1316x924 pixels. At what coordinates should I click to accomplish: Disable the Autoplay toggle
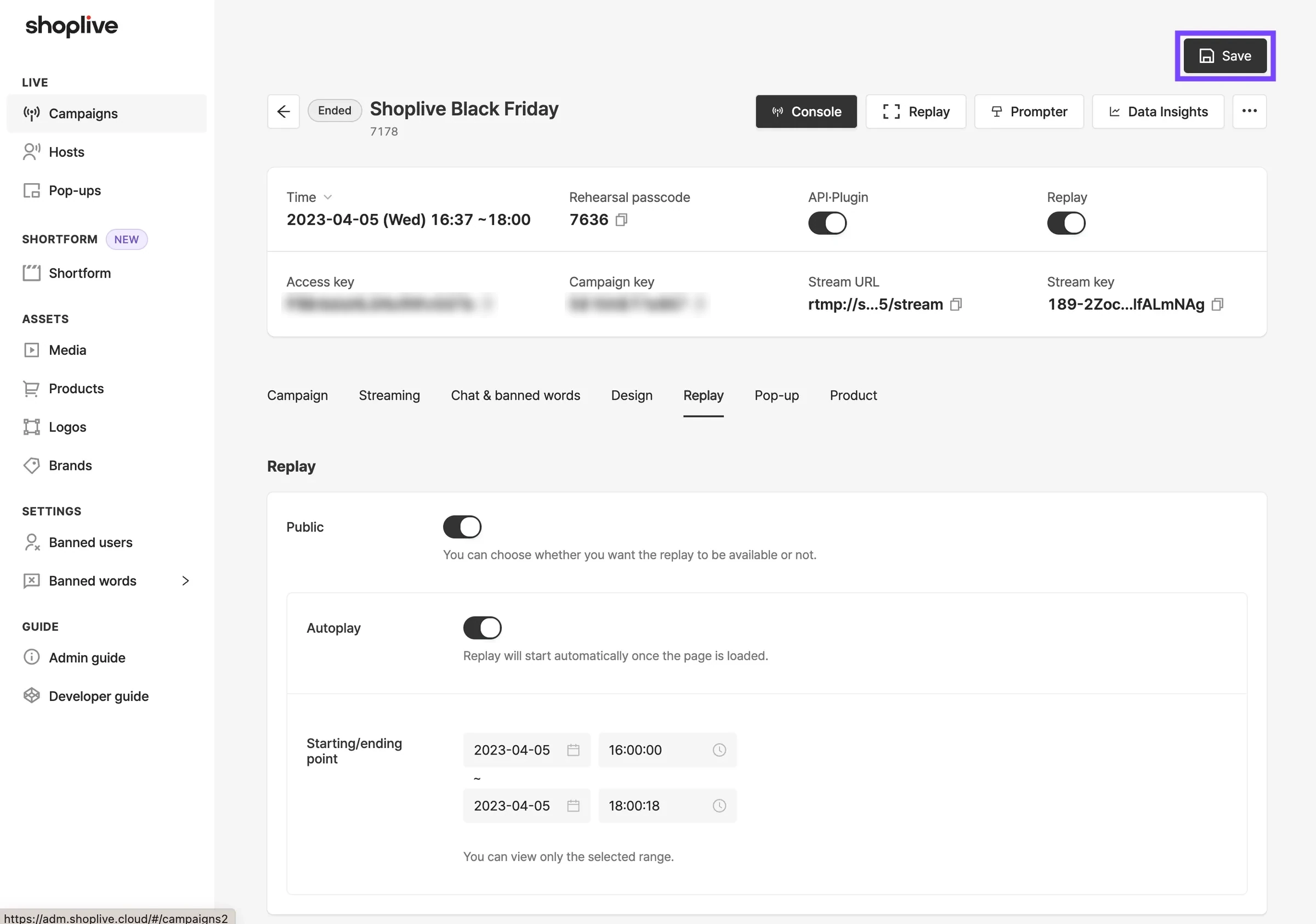[482, 628]
